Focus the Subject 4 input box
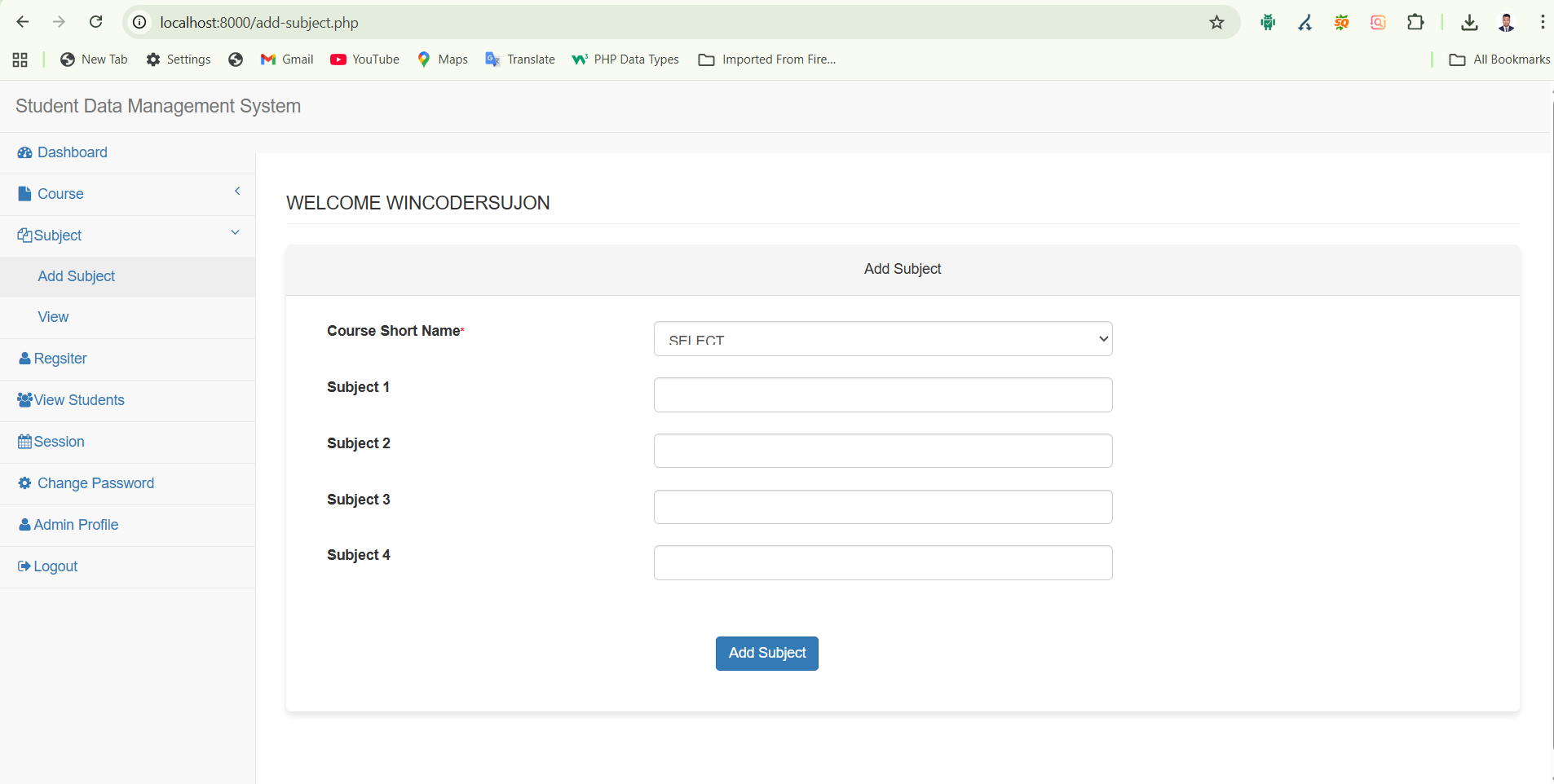1554x784 pixels. [x=882, y=563]
